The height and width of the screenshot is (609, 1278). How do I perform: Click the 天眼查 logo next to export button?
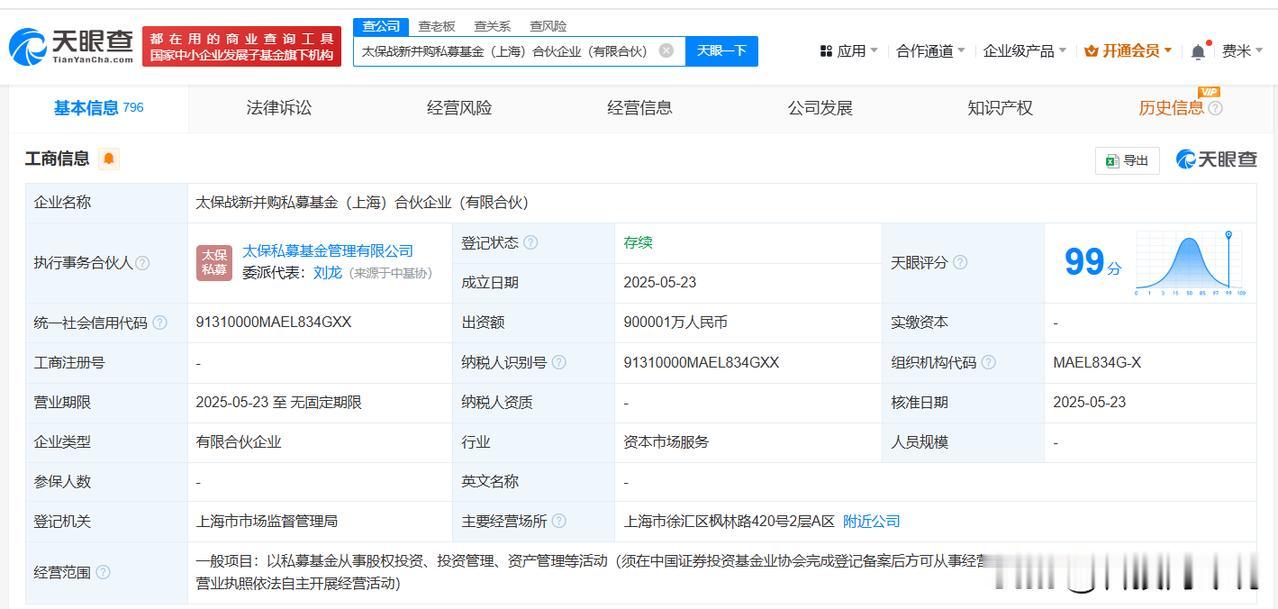coord(1216,160)
